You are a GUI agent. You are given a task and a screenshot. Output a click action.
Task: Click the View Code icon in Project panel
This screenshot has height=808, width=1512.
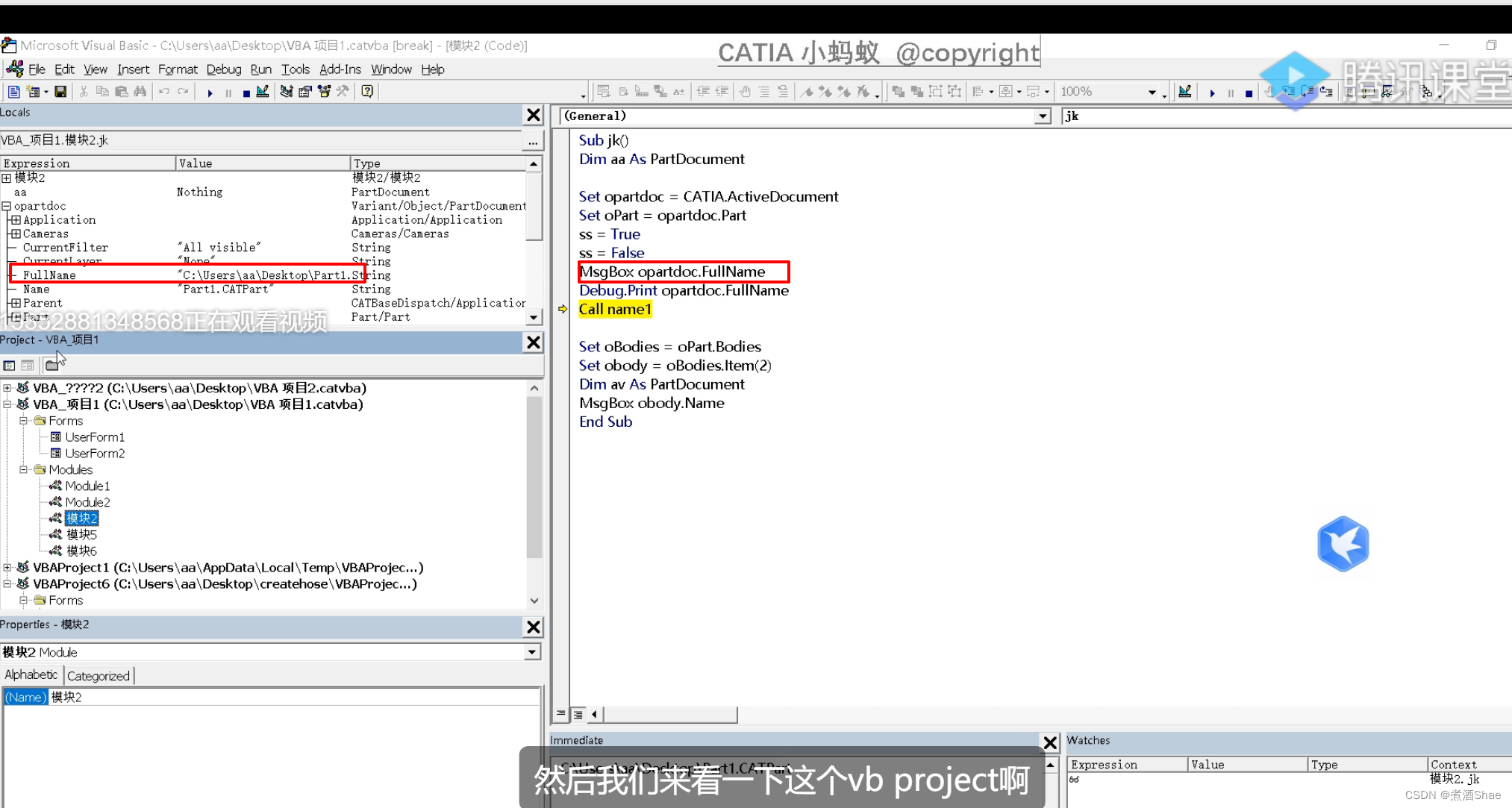click(9, 366)
